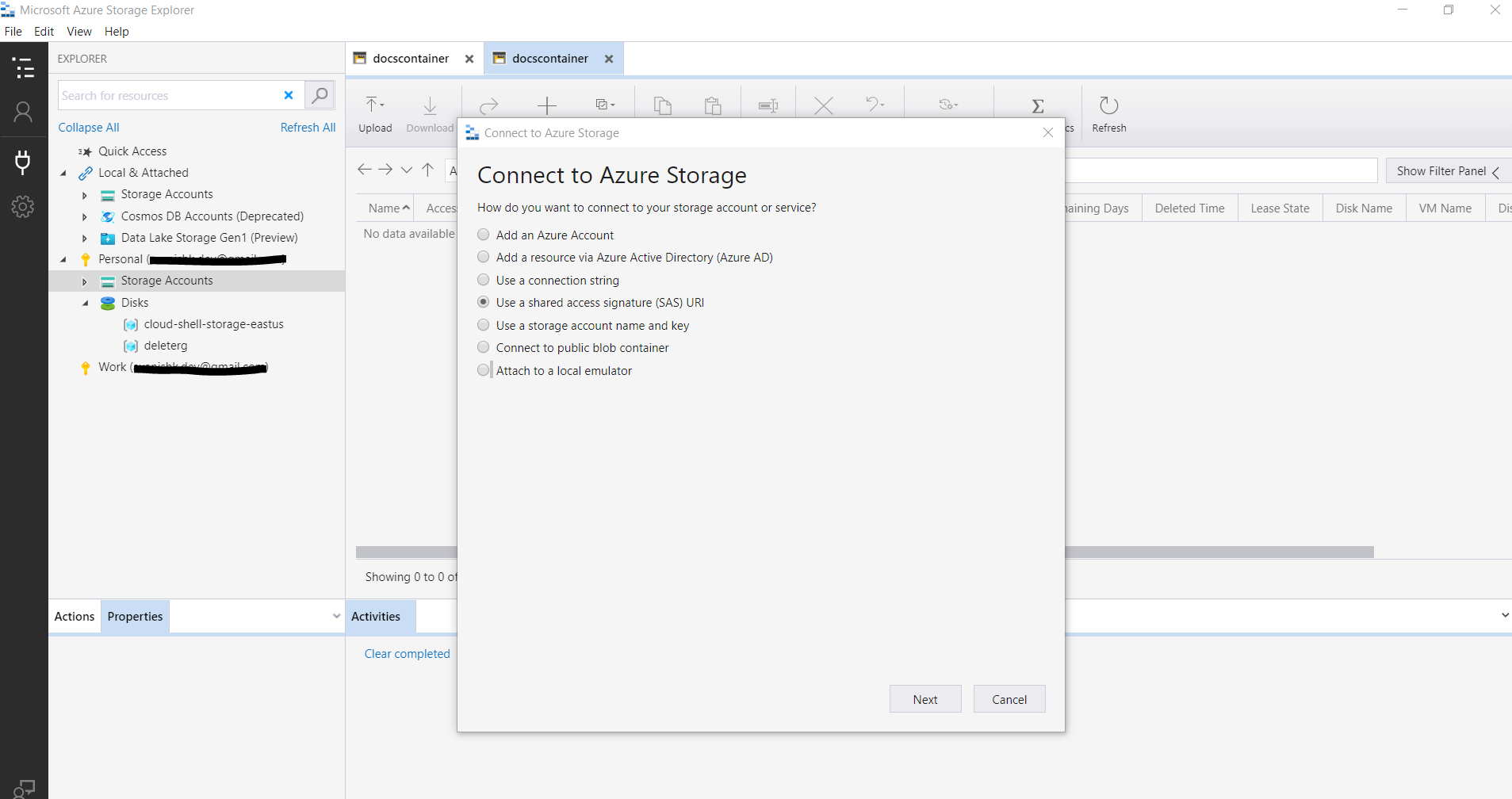Click the Next button in dialog
This screenshot has height=799, width=1512.
tap(925, 699)
